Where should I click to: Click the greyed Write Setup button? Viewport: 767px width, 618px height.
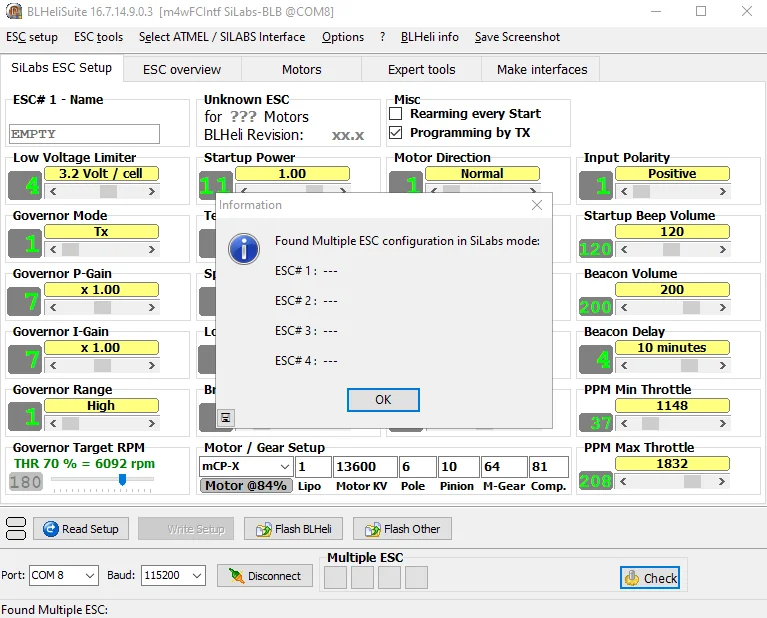pyautogui.click(x=186, y=529)
